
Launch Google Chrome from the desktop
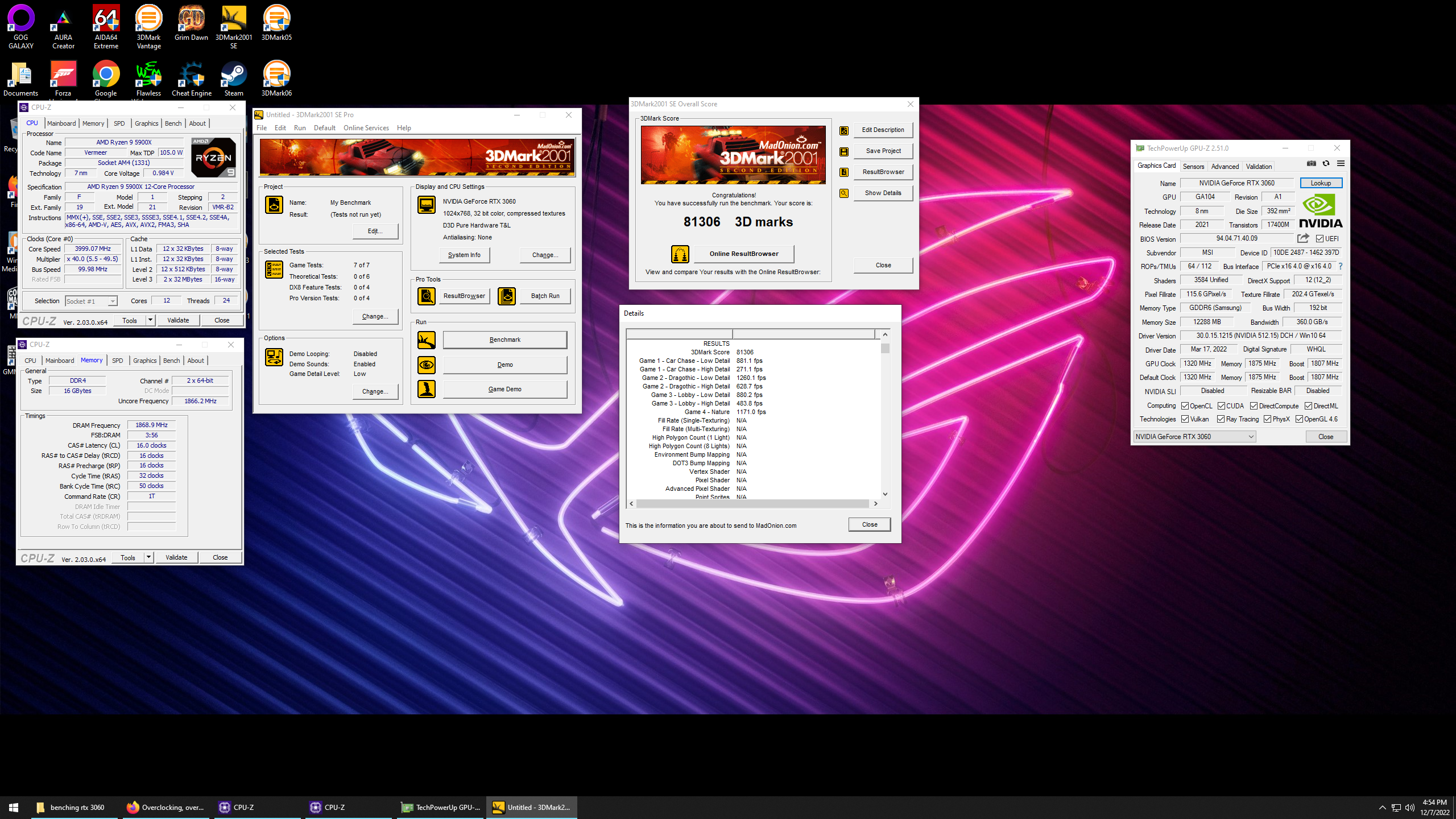(106, 78)
